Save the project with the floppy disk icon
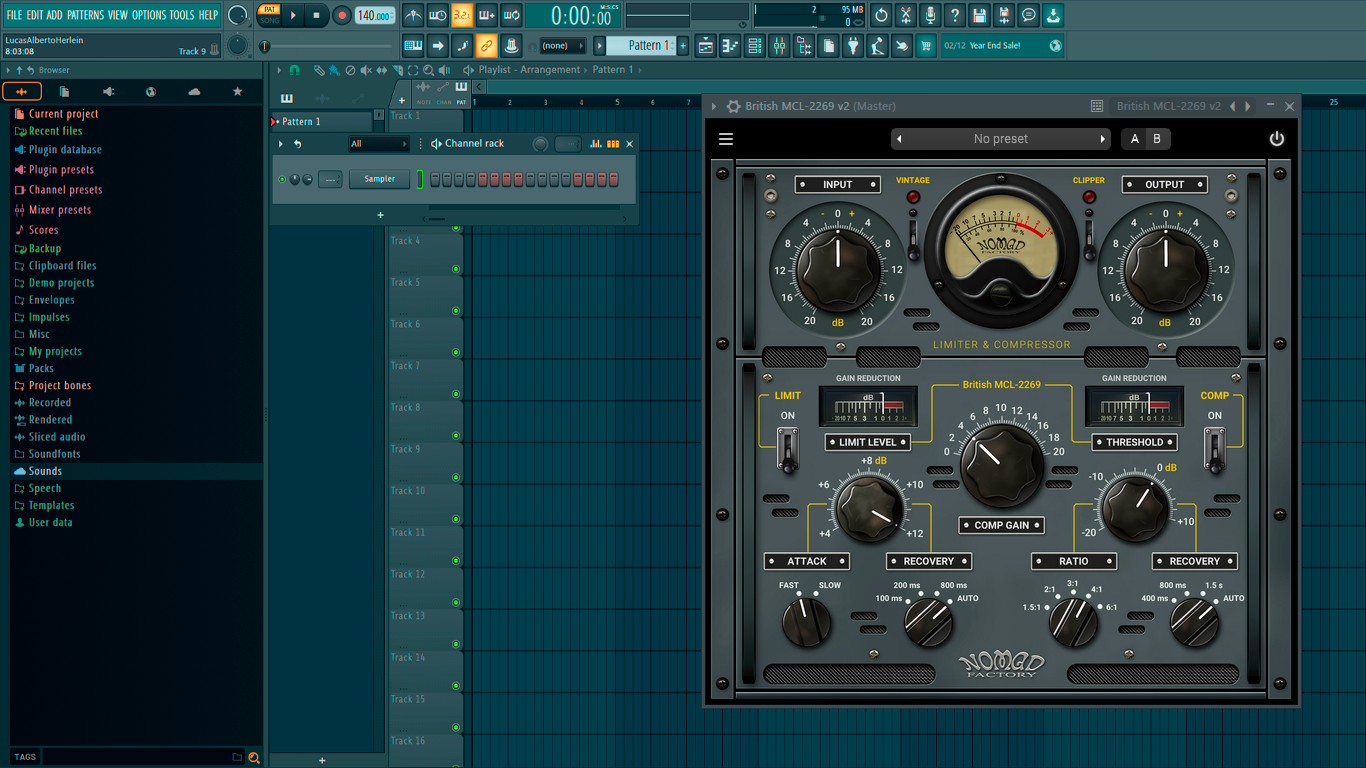Viewport: 1366px width, 768px height. point(979,15)
